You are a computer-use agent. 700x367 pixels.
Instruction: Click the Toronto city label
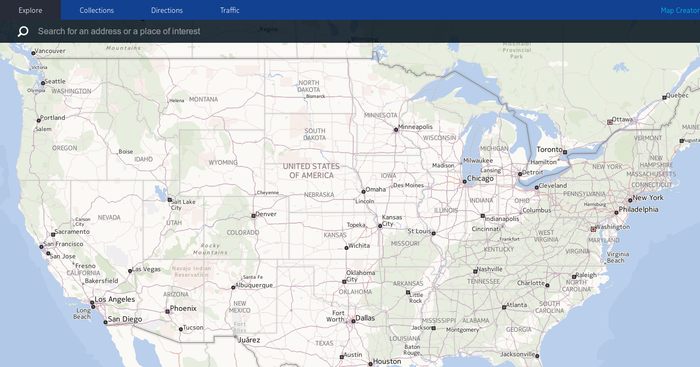(549, 150)
